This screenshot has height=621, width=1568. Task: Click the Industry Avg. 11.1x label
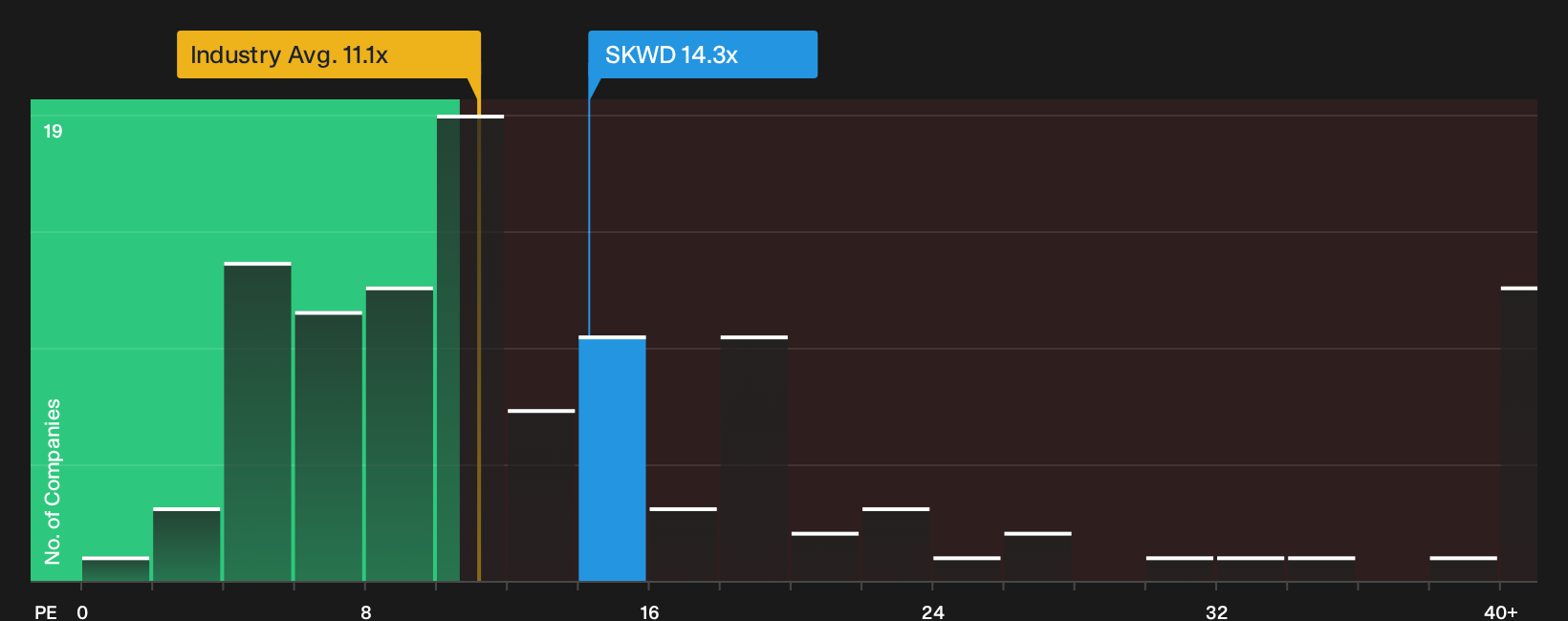(328, 54)
